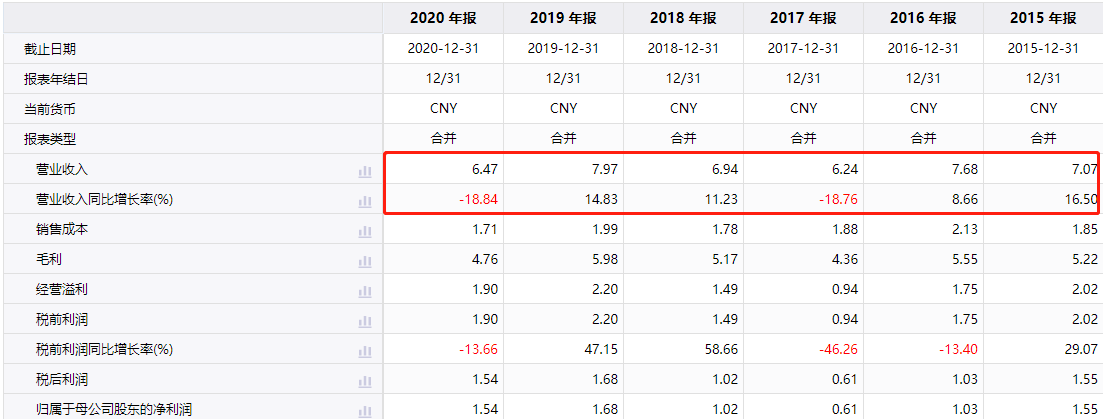This screenshot has height=419, width=1103.
Task: Open chart icon for 税后利润 row
Action: (364, 380)
